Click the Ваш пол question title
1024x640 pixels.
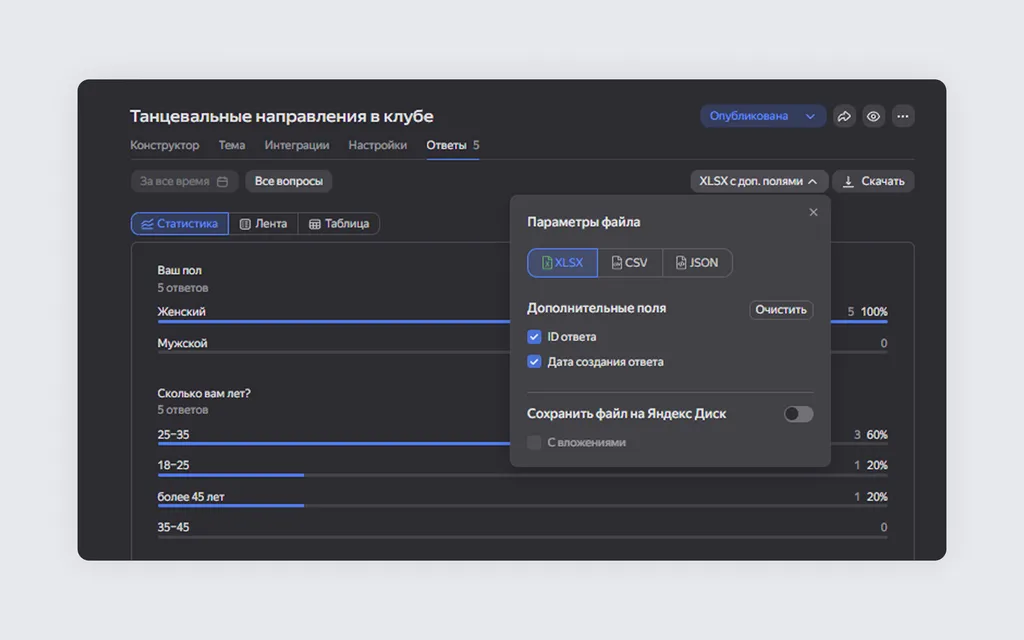point(180,270)
